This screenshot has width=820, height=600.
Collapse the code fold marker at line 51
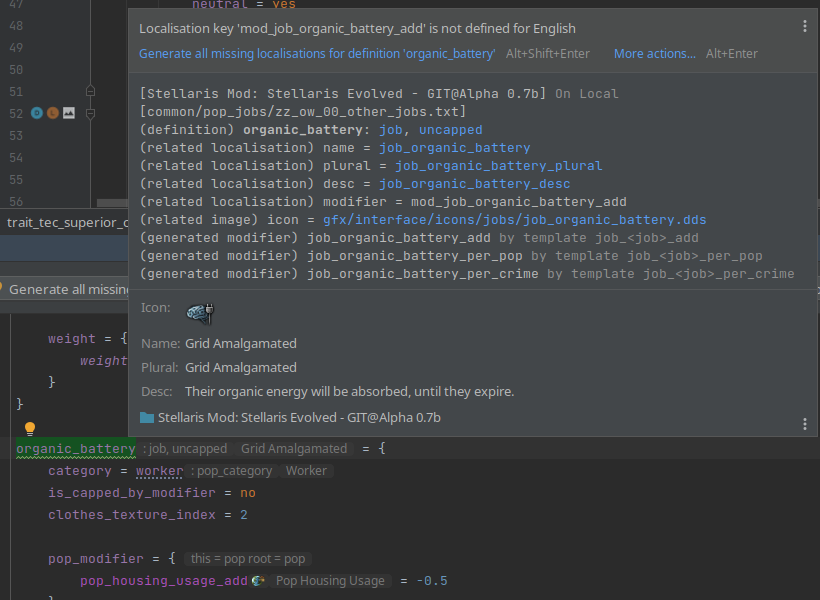tap(90, 91)
